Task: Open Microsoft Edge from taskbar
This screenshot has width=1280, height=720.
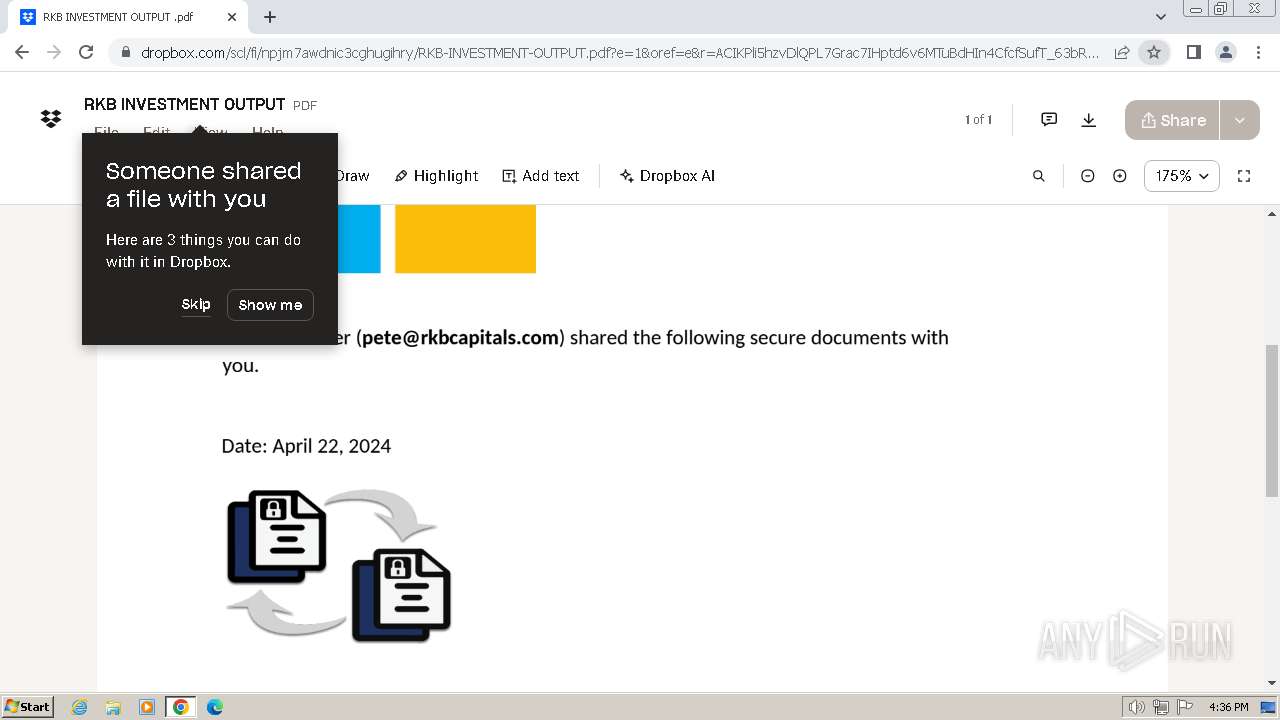Action: click(215, 707)
